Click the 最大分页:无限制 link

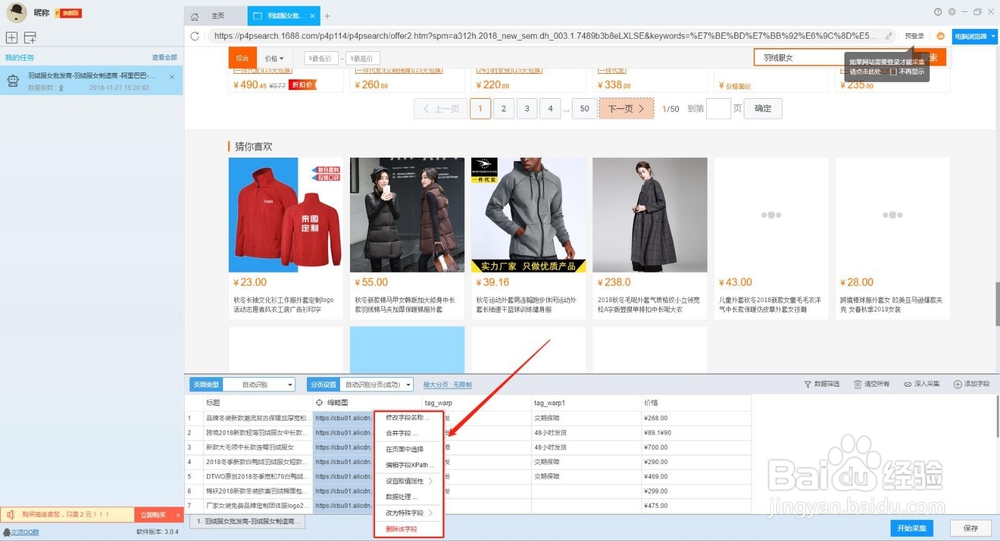click(x=448, y=385)
